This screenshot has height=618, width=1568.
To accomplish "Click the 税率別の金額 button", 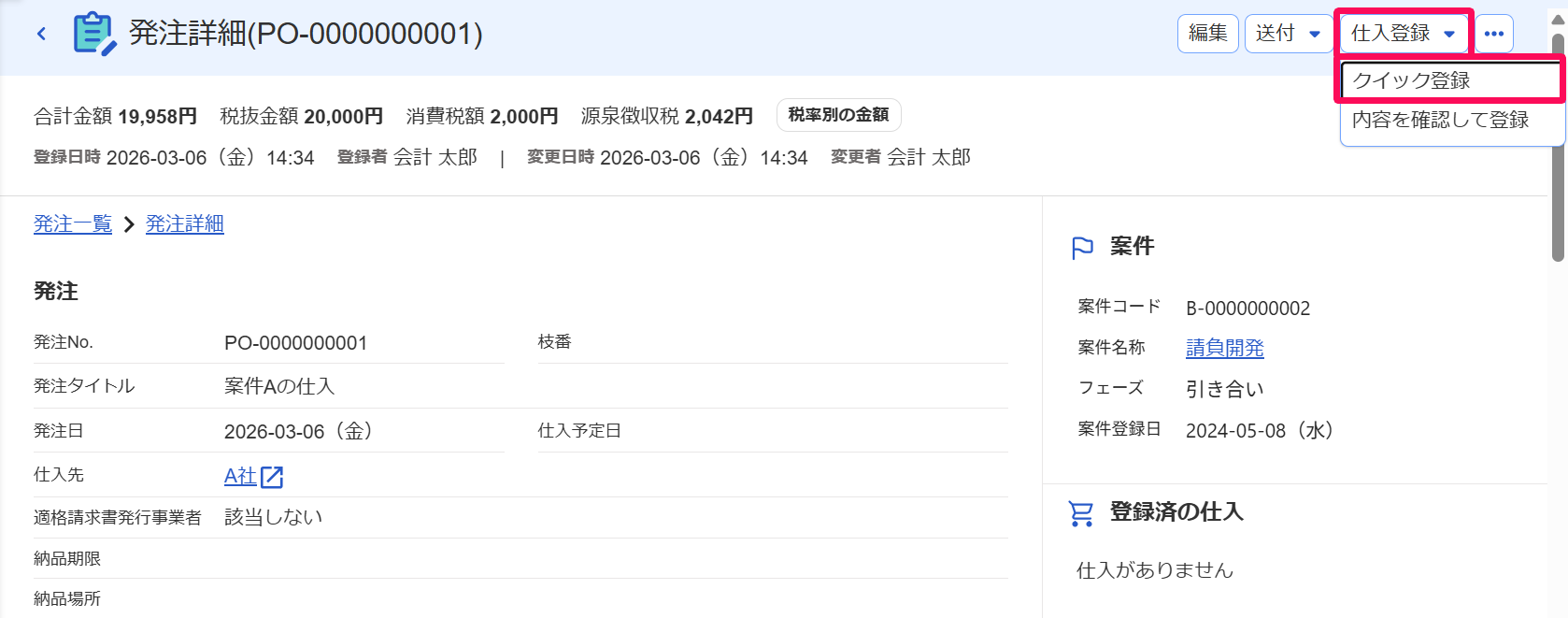I will pos(839,115).
